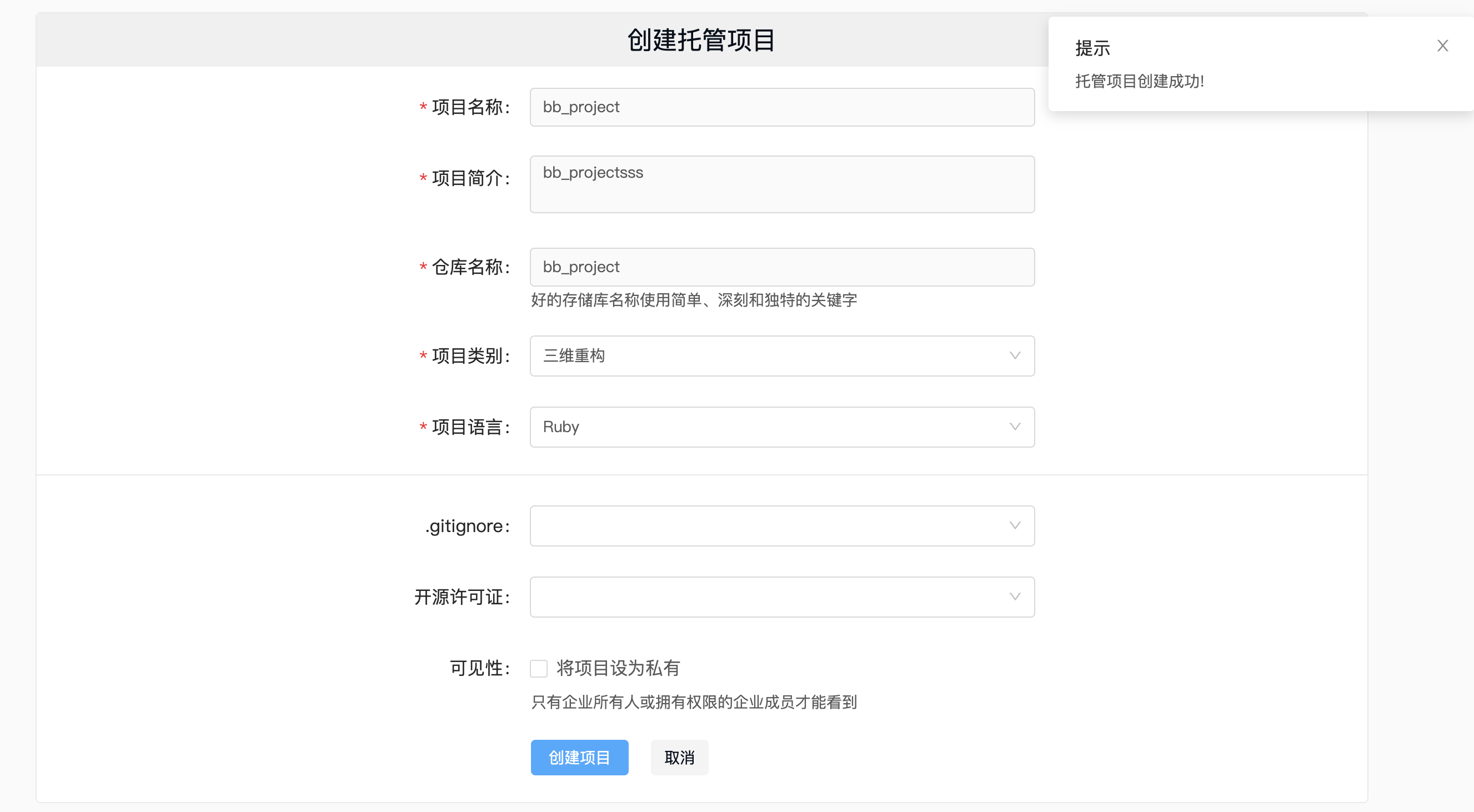
Task: Click the 将项目设为私有 label text
Action: (x=618, y=668)
